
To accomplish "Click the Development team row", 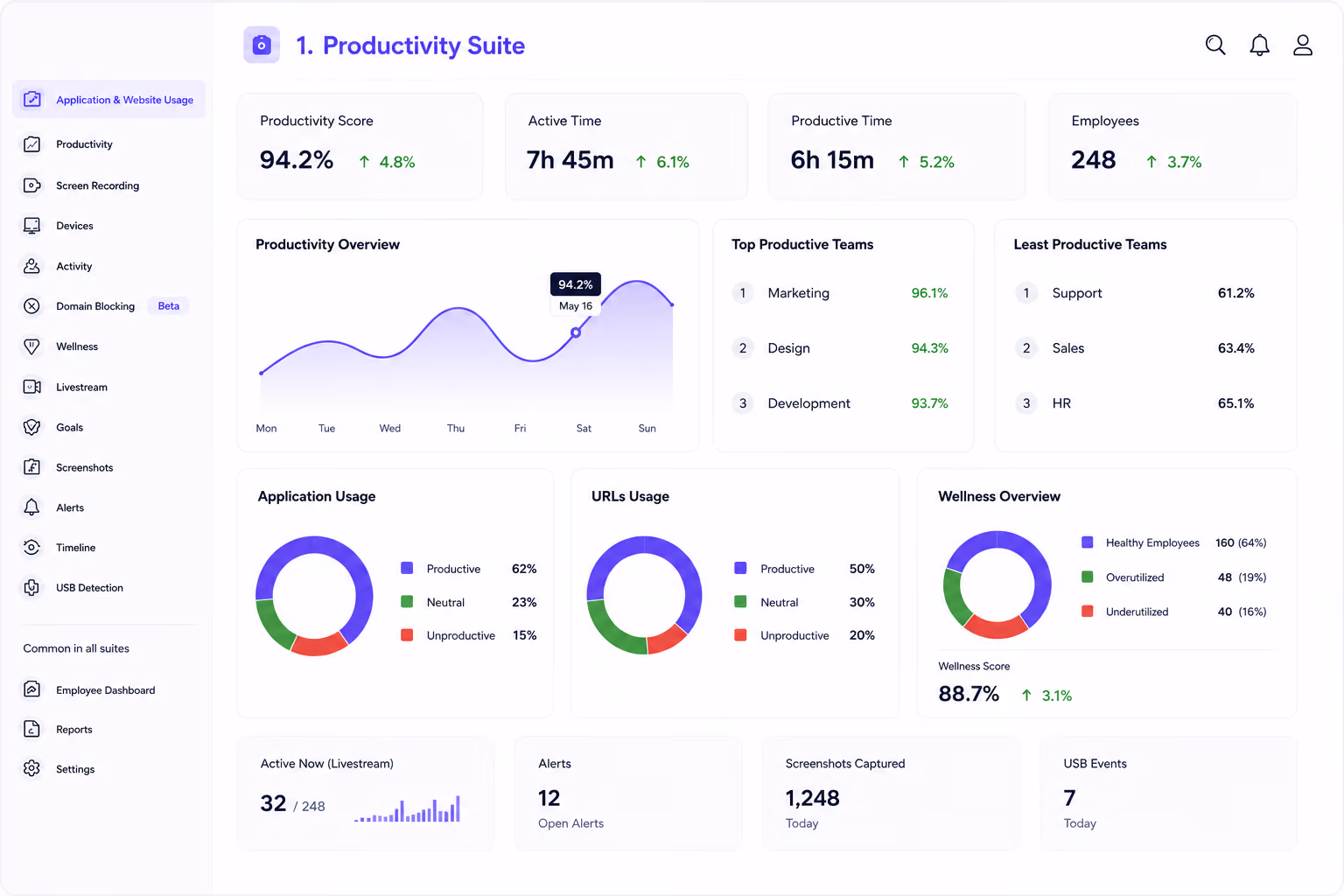I will pos(841,403).
